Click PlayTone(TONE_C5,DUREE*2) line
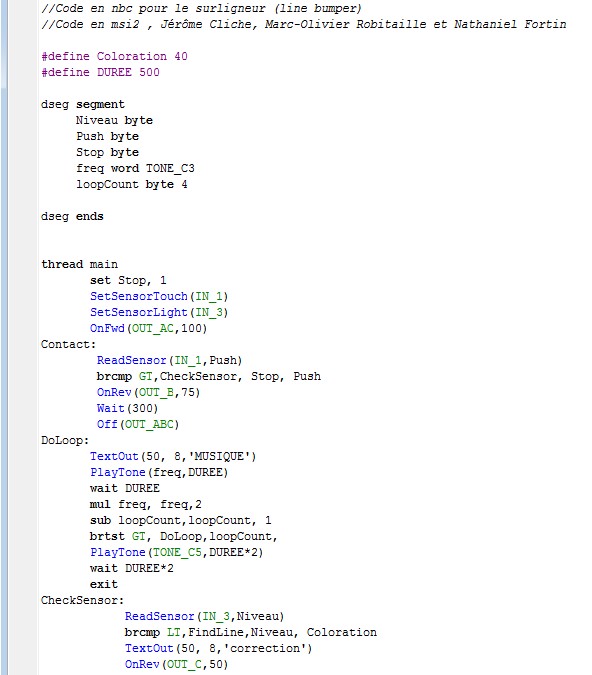Image resolution: width=592 pixels, height=675 pixels. click(177, 552)
